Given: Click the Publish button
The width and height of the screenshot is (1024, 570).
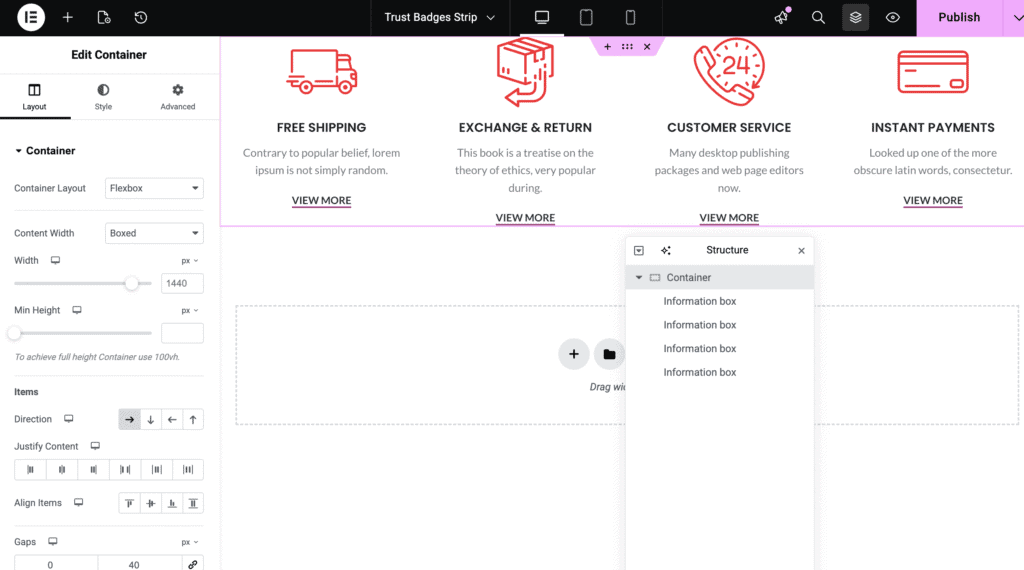Looking at the screenshot, I should (959, 18).
